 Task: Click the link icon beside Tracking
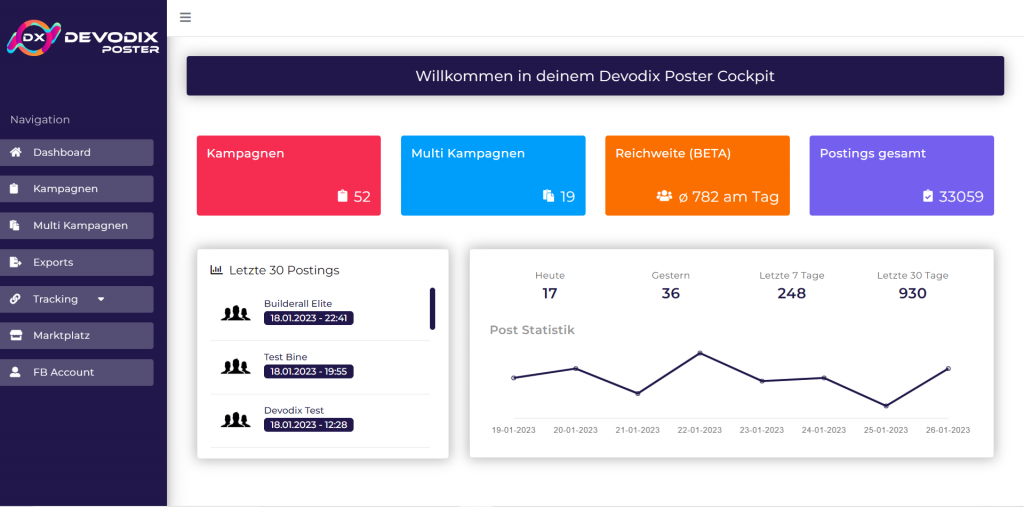point(15,299)
